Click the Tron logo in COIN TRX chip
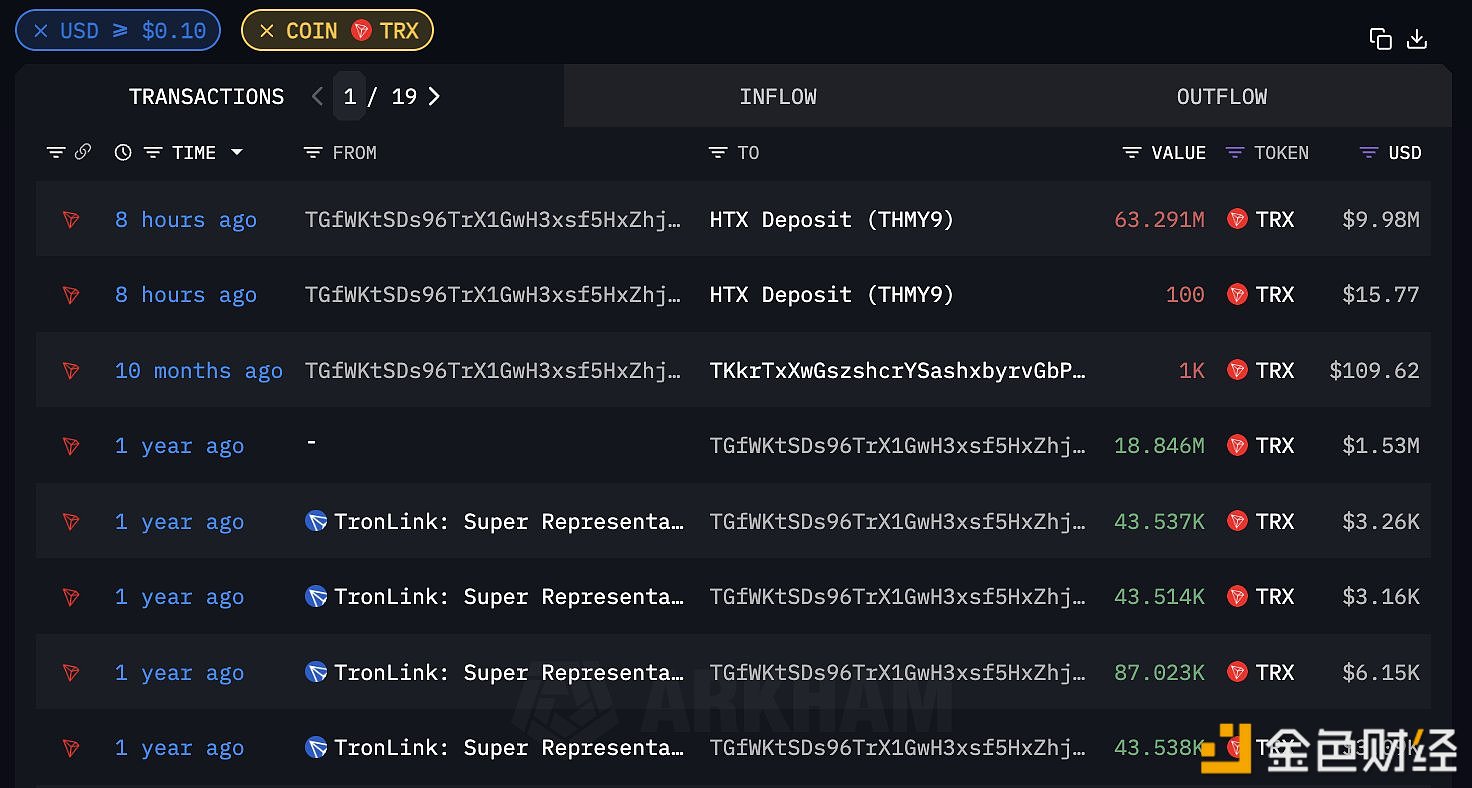Screen dimensions: 1472x788 (361, 31)
